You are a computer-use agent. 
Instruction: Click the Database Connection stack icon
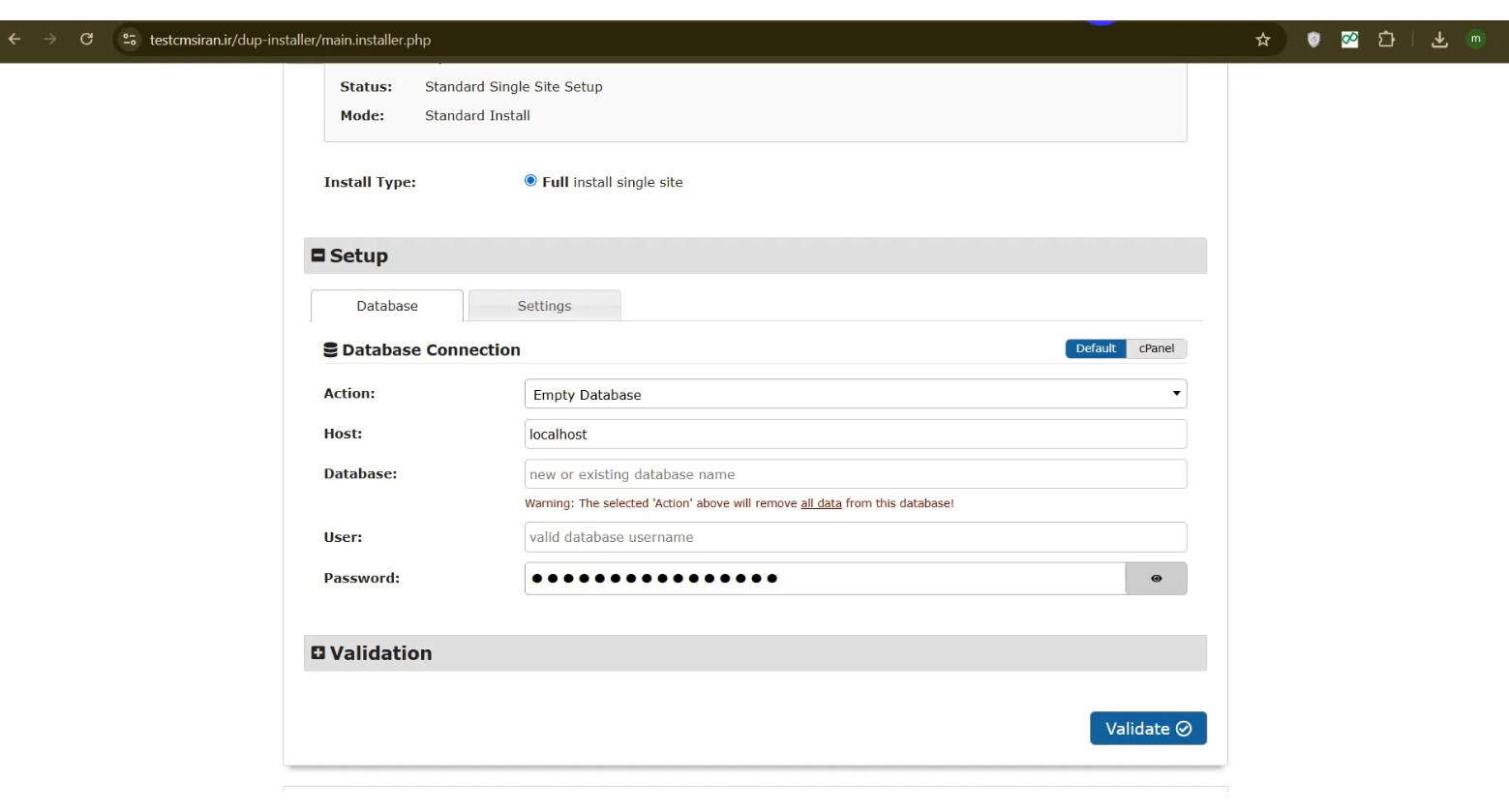click(x=330, y=350)
